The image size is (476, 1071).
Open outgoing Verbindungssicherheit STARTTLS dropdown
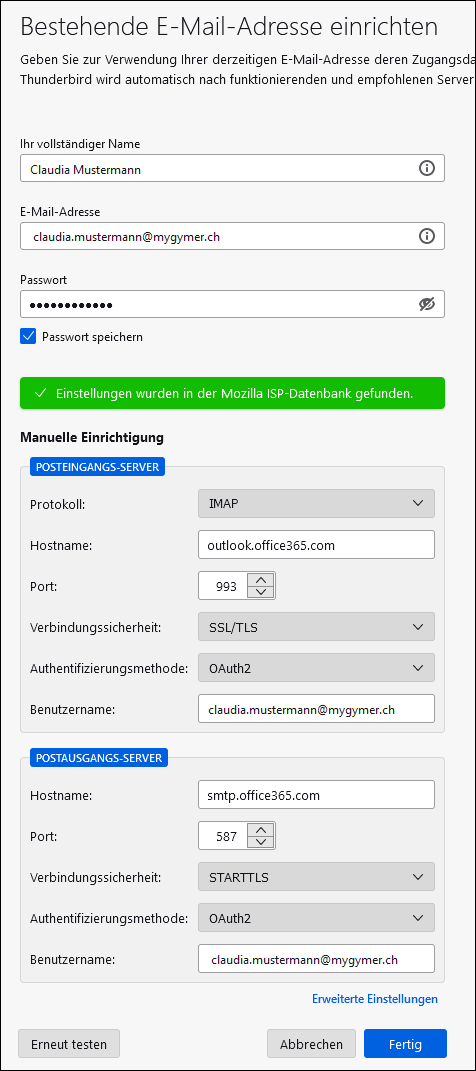(316, 876)
